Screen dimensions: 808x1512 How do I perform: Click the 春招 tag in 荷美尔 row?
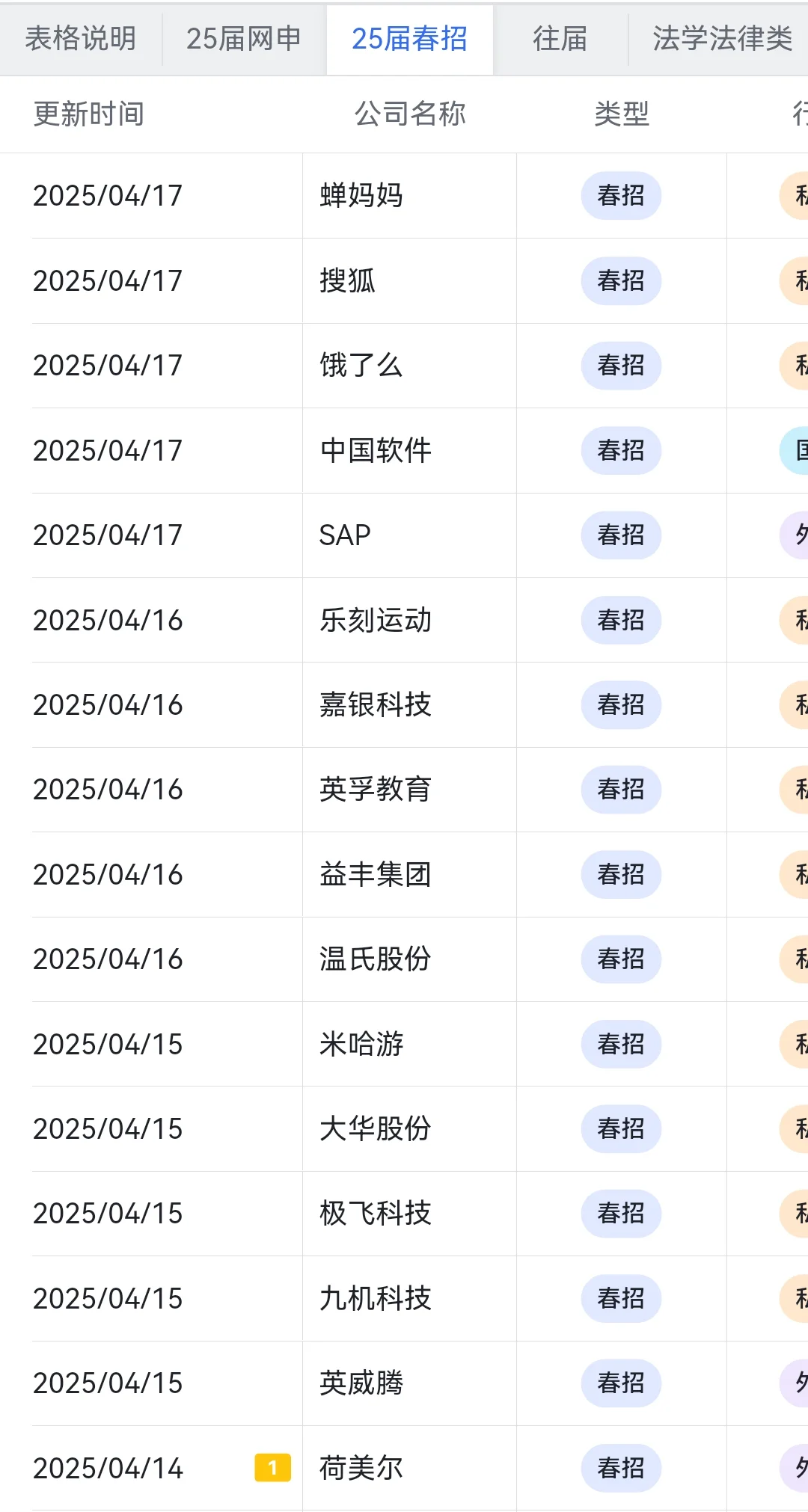point(621,1468)
